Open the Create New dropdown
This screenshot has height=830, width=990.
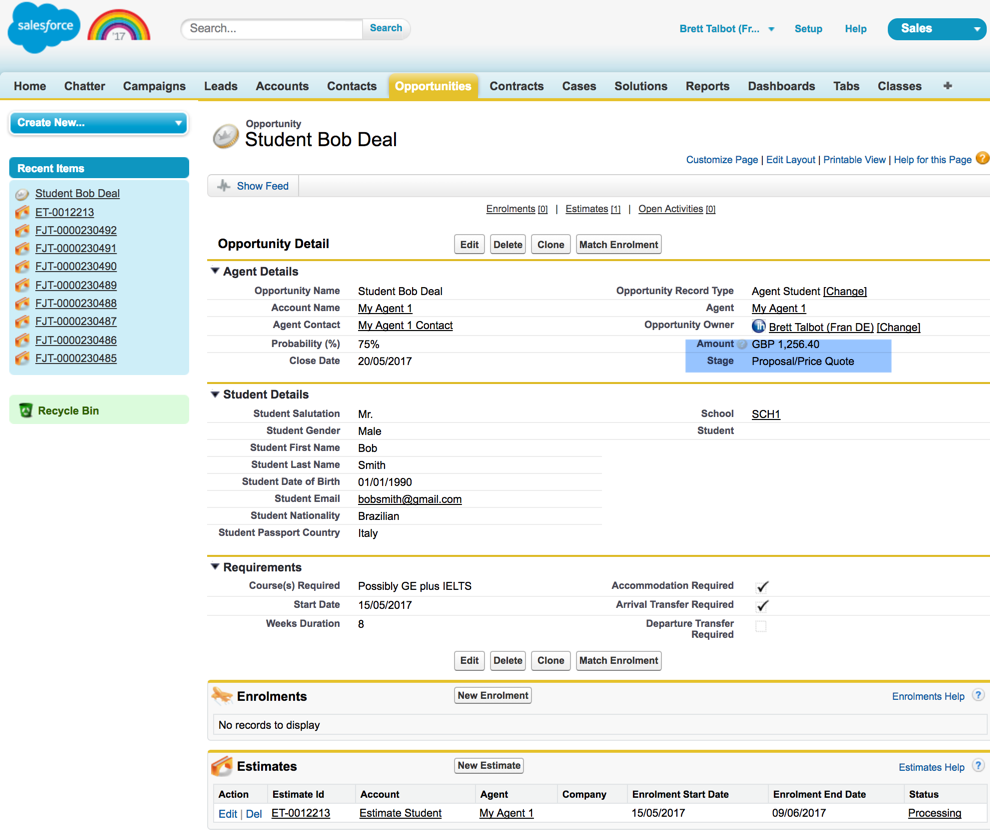(x=99, y=123)
